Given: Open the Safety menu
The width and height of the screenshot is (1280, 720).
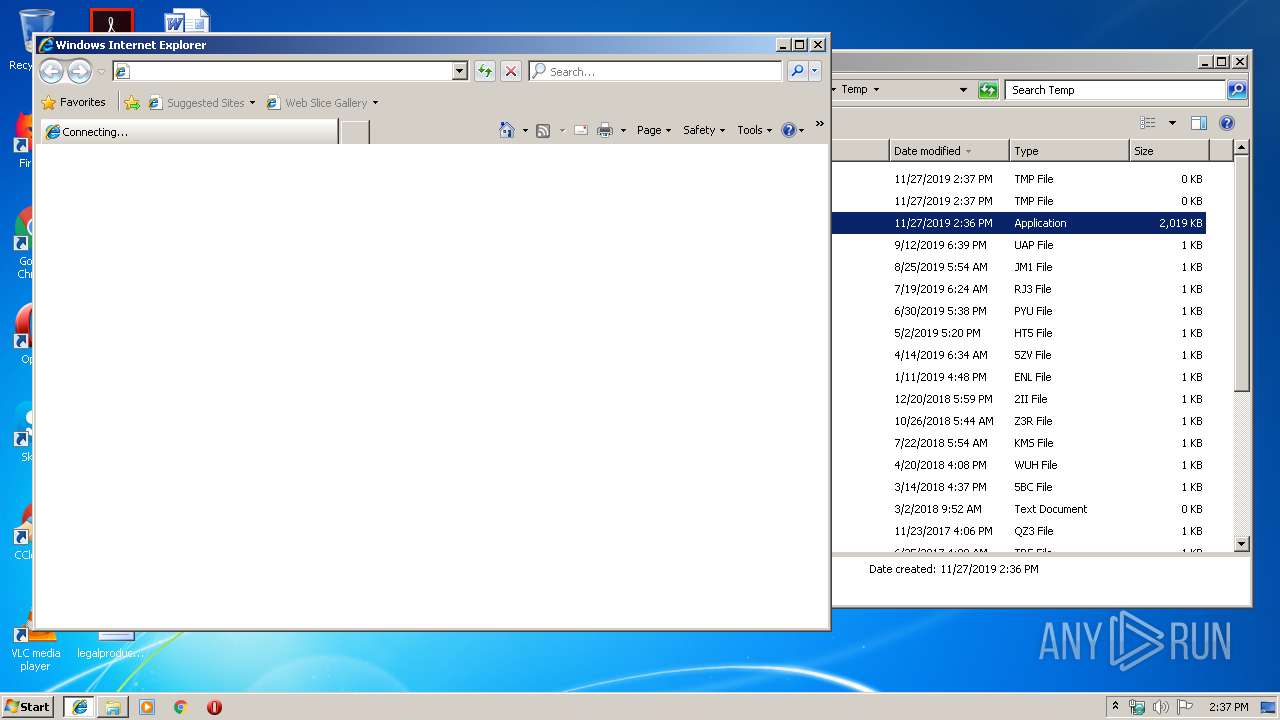Looking at the screenshot, I should [x=704, y=130].
